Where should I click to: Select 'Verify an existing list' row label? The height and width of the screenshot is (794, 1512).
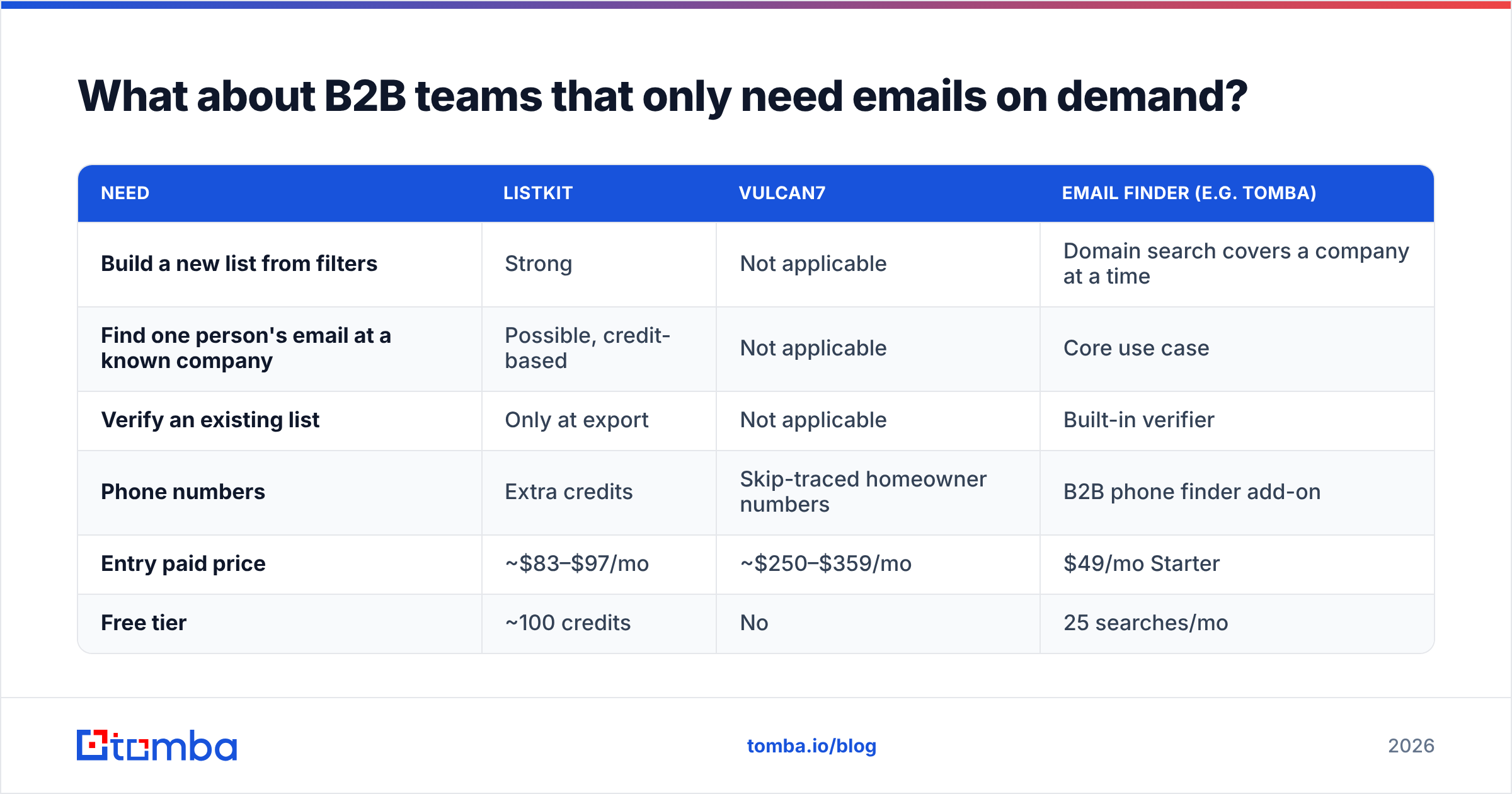(210, 420)
